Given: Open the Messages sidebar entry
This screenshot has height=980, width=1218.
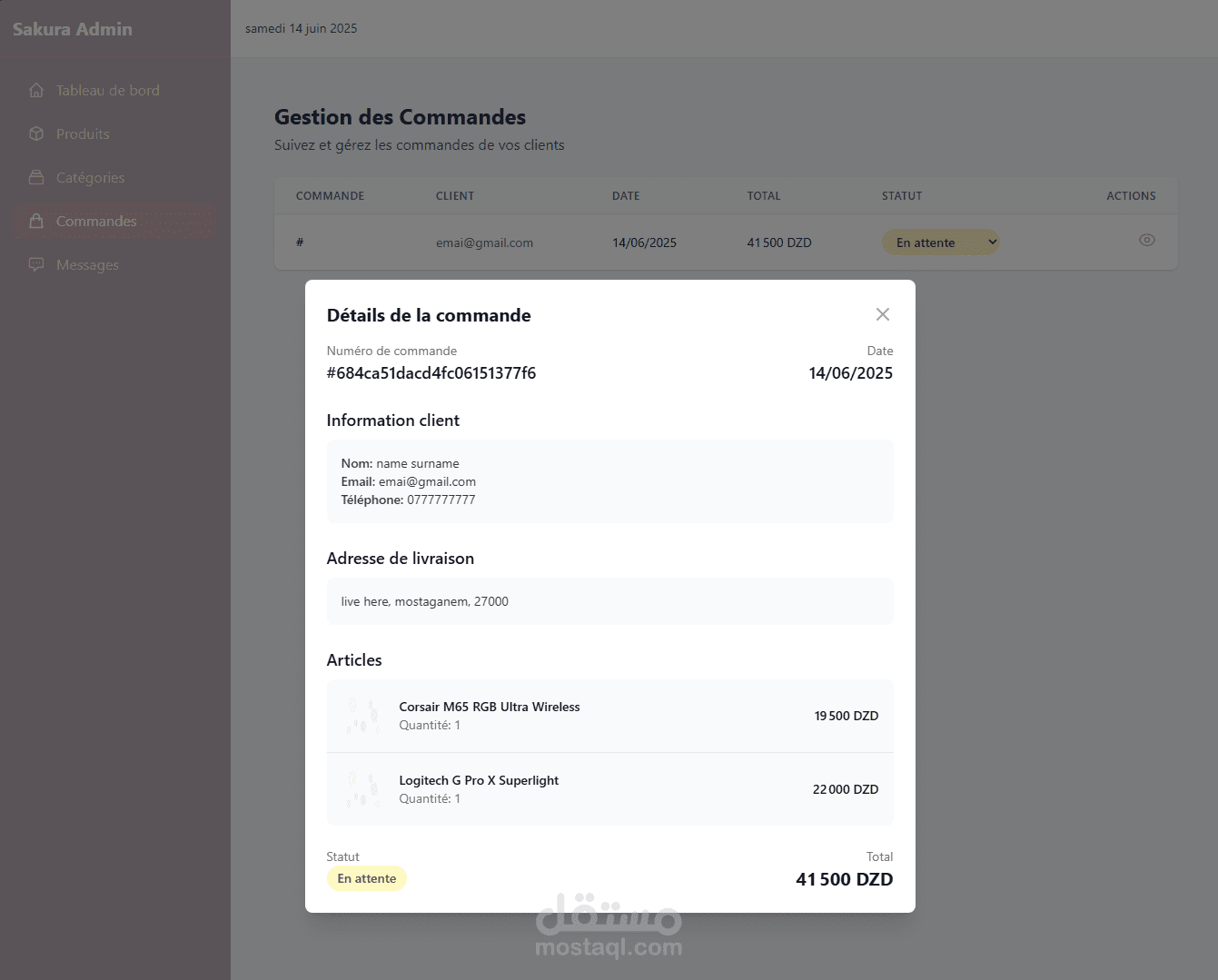Looking at the screenshot, I should point(87,264).
